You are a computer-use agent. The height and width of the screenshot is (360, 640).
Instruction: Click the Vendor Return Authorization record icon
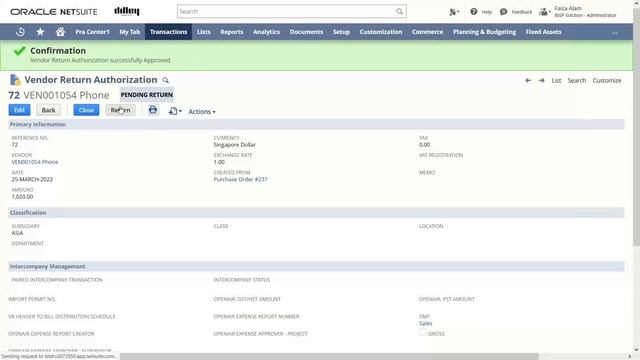[x=15, y=80]
